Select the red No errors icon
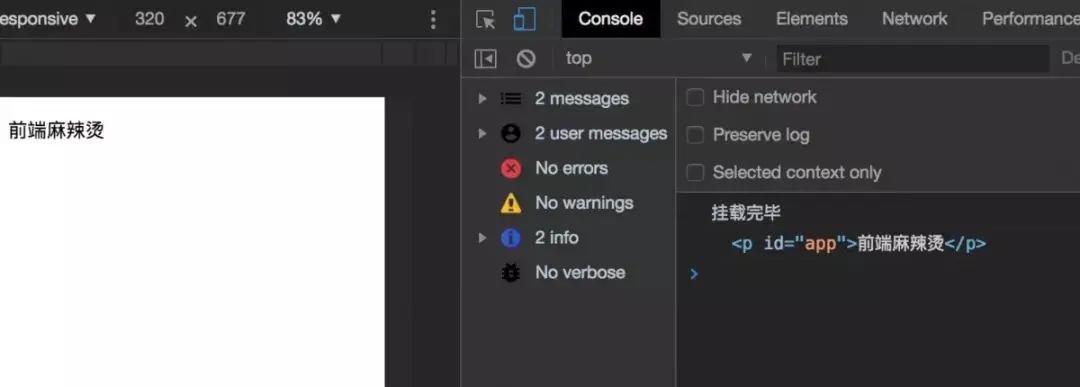The image size is (1080, 387). click(x=511, y=169)
